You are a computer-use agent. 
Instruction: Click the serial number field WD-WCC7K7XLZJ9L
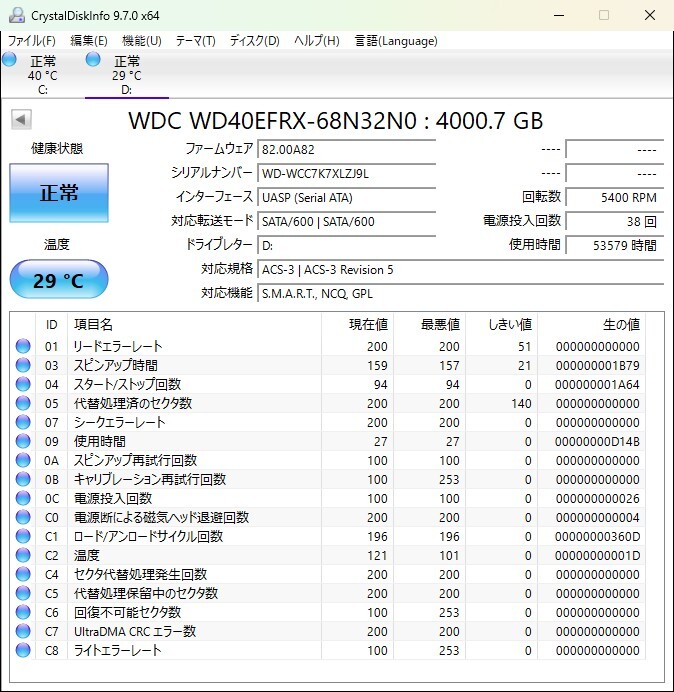click(346, 173)
